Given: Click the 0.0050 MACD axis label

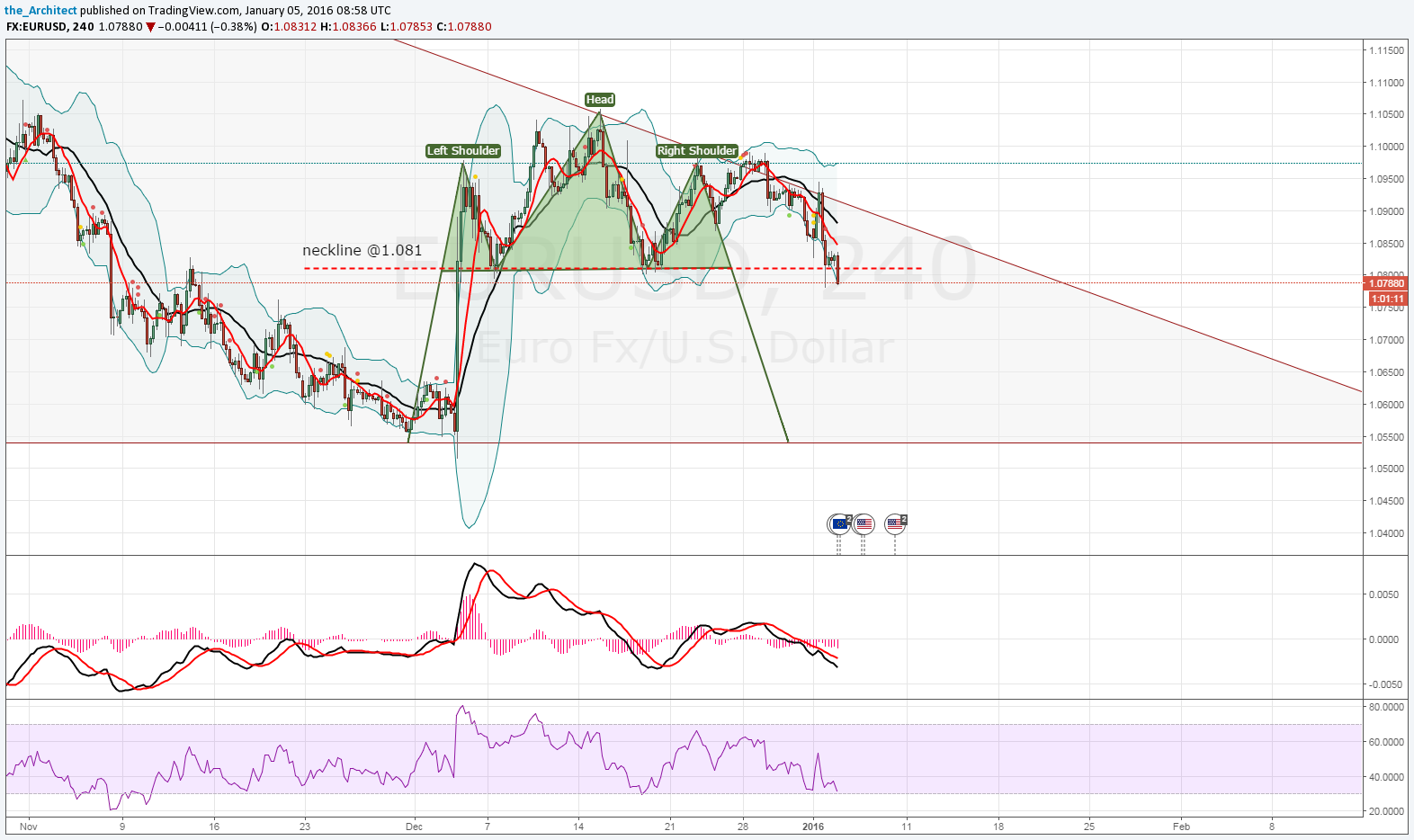Looking at the screenshot, I should click(x=1383, y=594).
